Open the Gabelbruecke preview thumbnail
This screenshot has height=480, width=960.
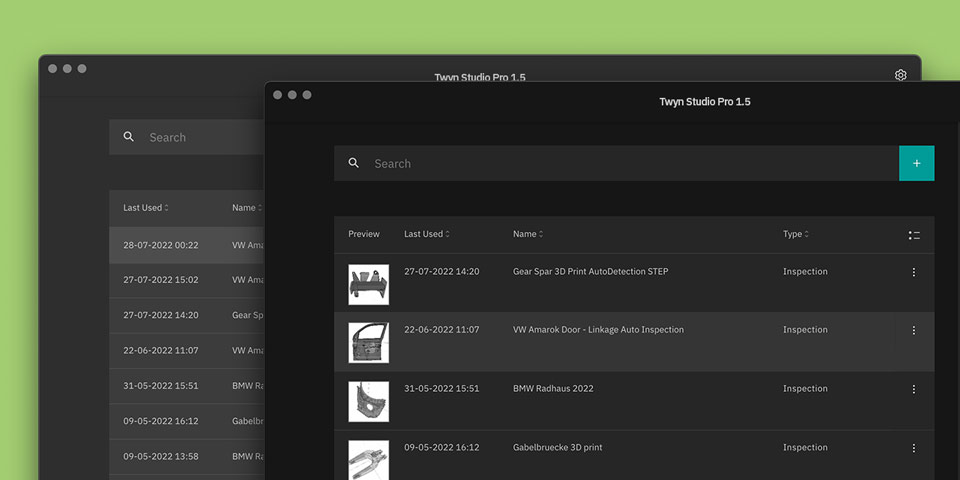369,460
